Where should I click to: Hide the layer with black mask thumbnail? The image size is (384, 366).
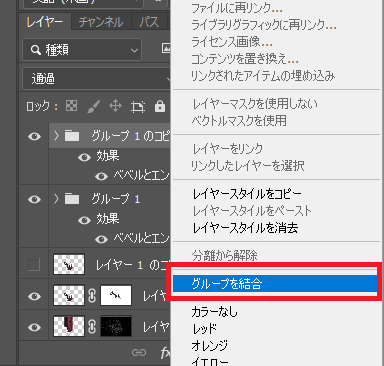(x=34, y=327)
